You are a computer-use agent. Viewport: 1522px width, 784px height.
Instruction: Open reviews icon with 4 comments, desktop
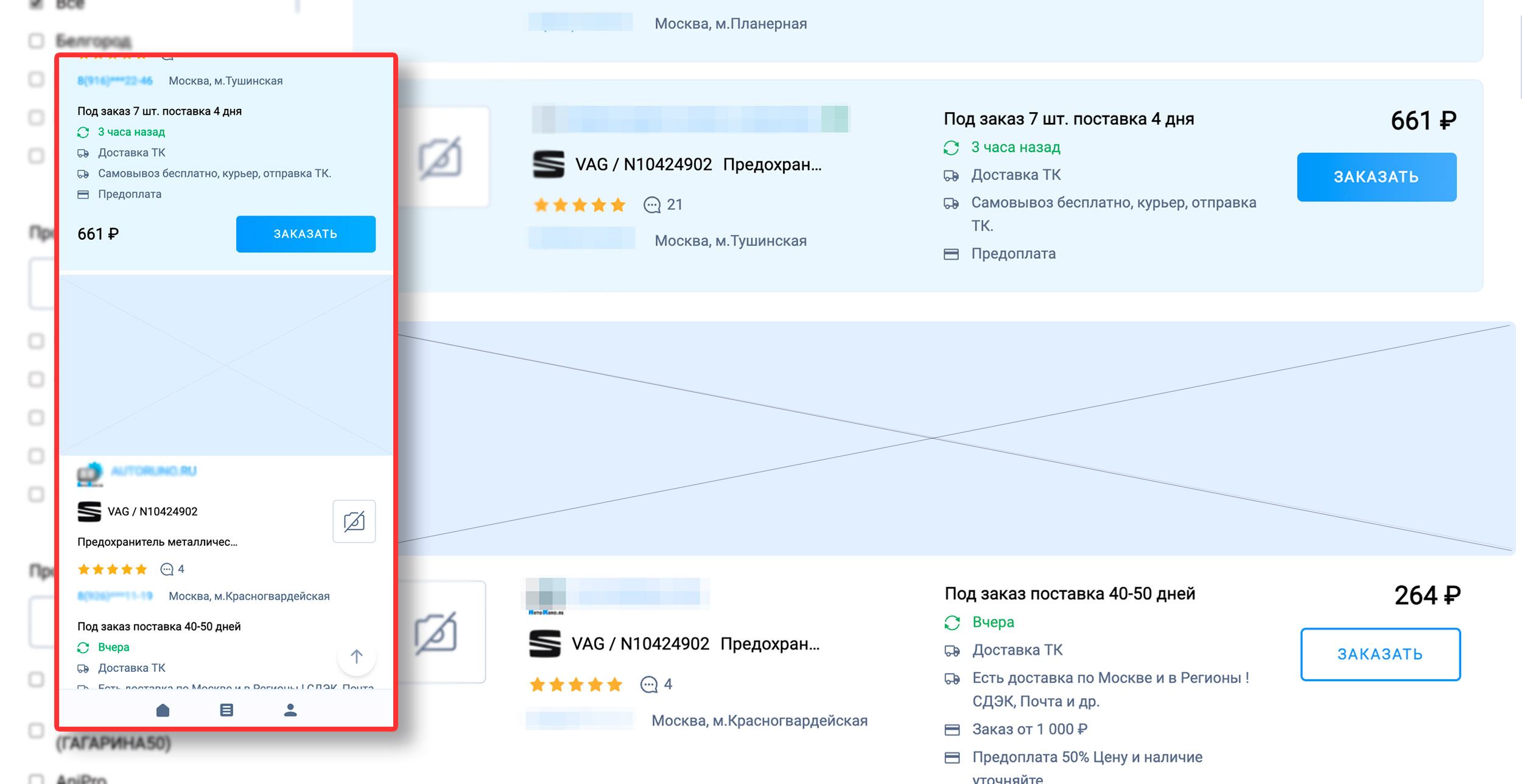tap(649, 685)
